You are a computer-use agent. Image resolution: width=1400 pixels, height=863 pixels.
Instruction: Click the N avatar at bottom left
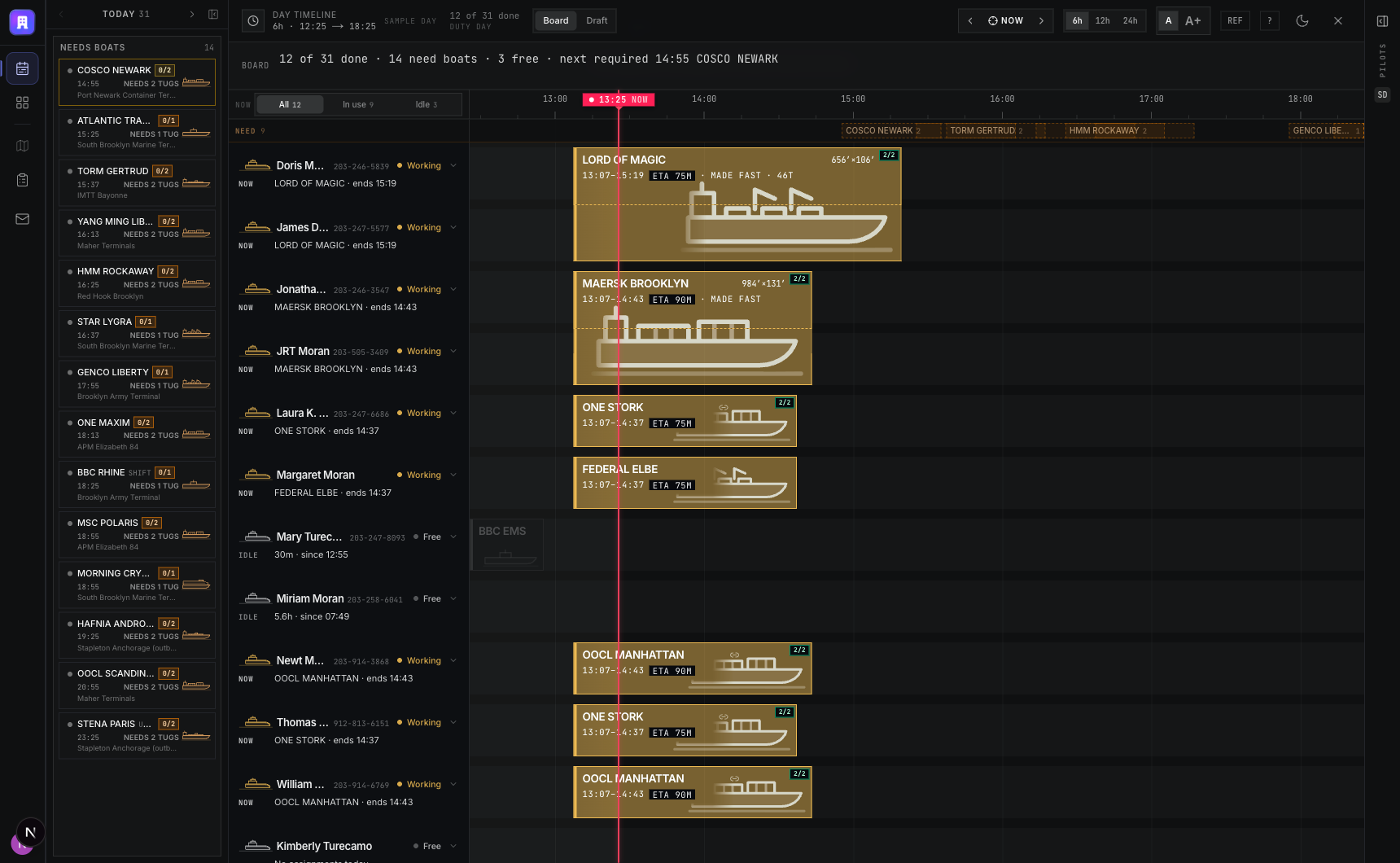tap(30, 832)
